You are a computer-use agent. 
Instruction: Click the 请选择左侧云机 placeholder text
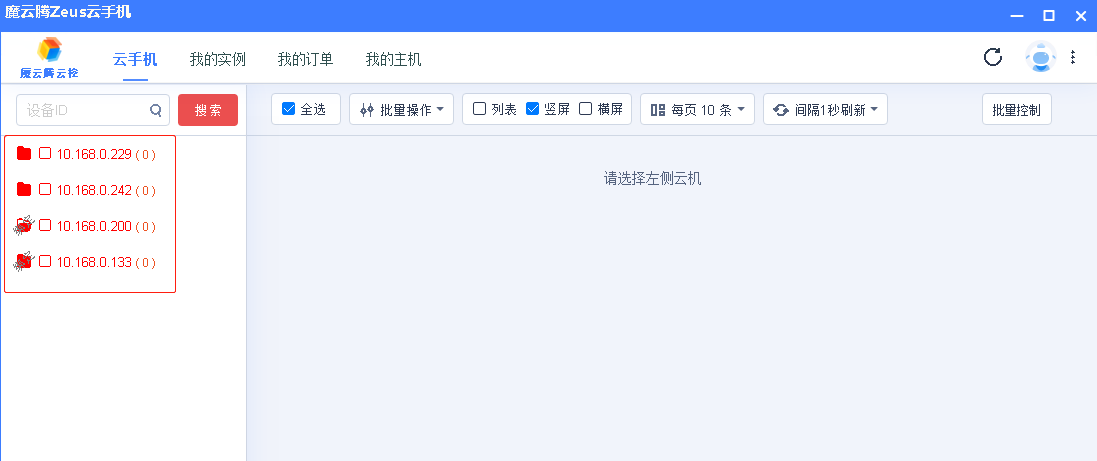click(x=652, y=178)
